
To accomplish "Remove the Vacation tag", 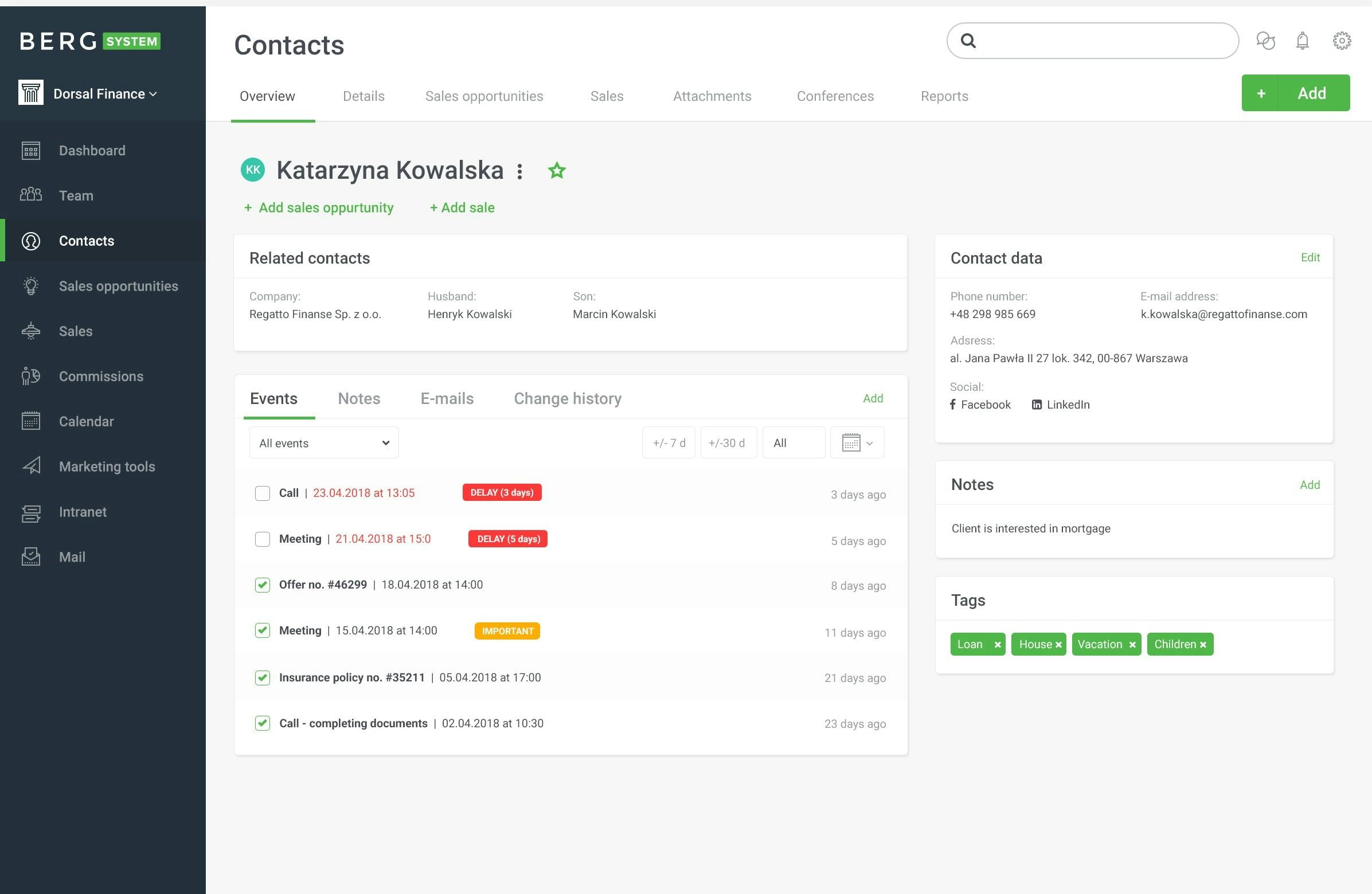I will click(1132, 645).
